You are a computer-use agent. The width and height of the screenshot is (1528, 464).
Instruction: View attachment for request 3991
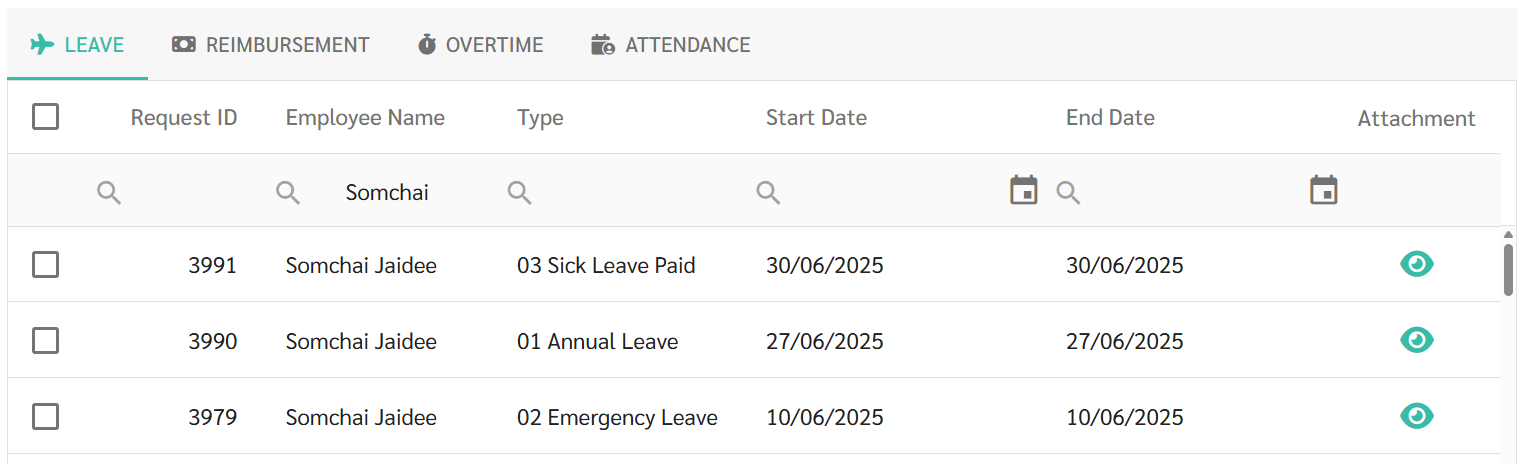pyautogui.click(x=1416, y=264)
